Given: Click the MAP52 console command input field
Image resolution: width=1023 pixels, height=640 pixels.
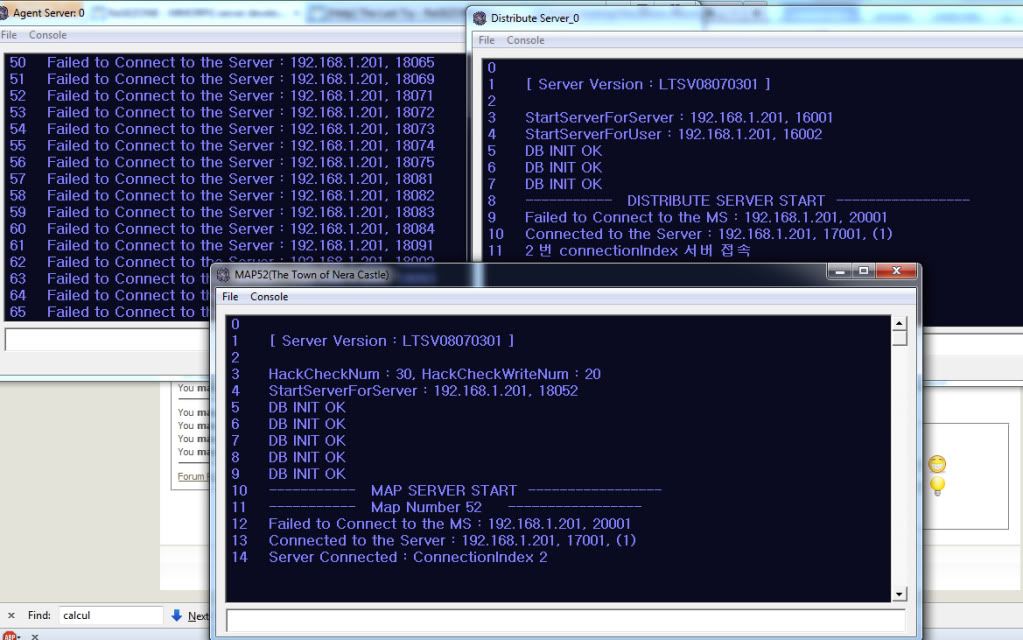Looking at the screenshot, I should [565, 620].
